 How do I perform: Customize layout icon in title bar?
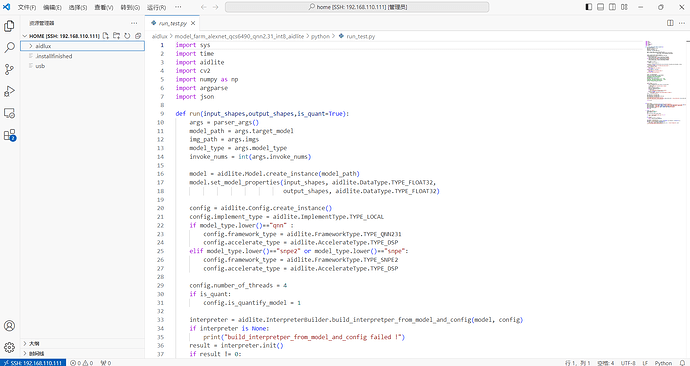tap(624, 7)
